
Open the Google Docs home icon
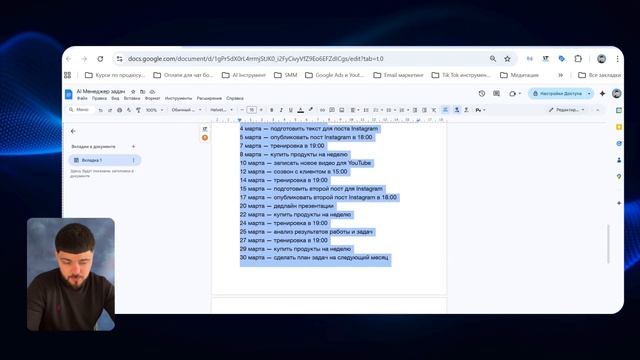coord(69,94)
